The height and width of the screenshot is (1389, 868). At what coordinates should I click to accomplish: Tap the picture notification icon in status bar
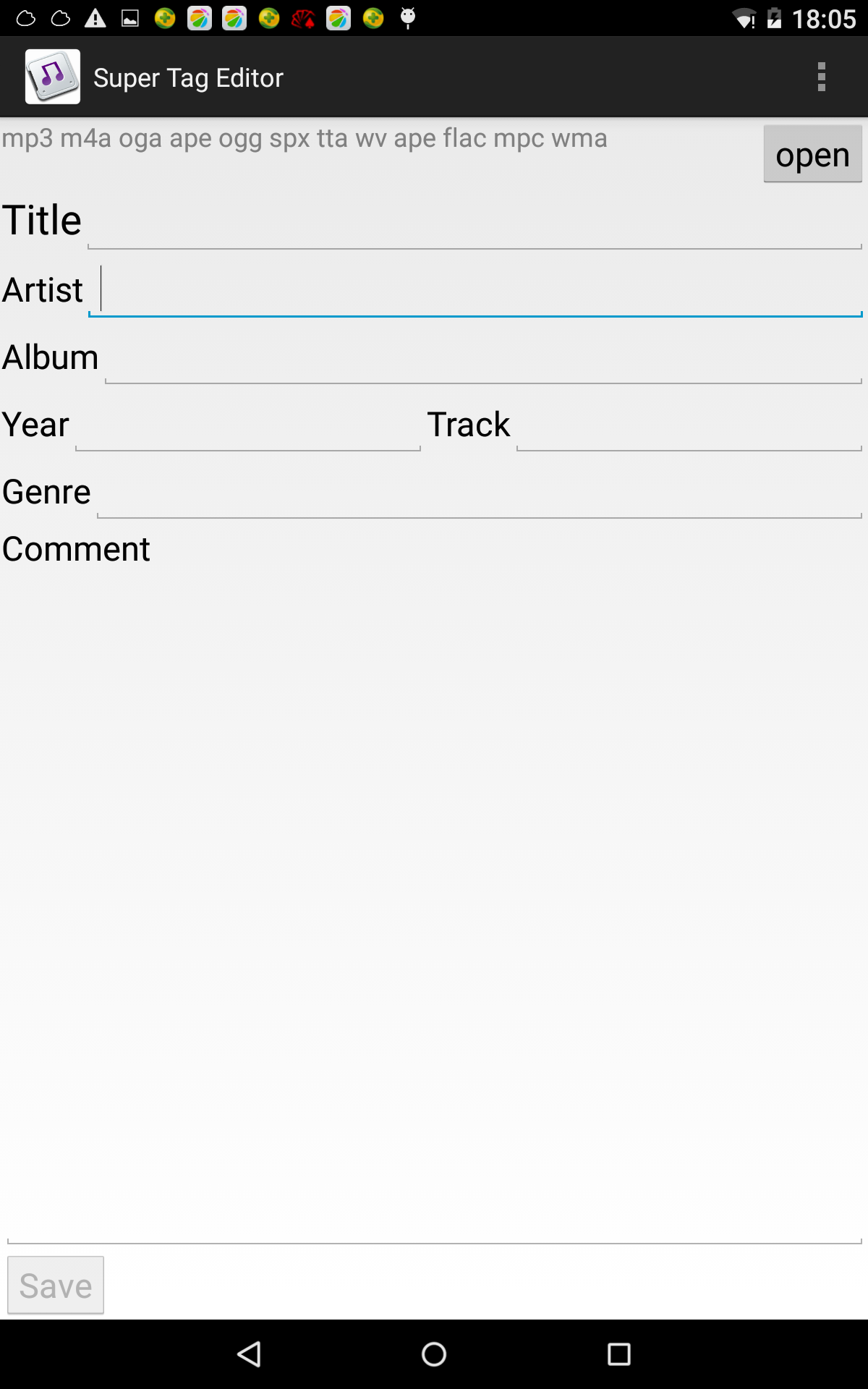pos(130,18)
